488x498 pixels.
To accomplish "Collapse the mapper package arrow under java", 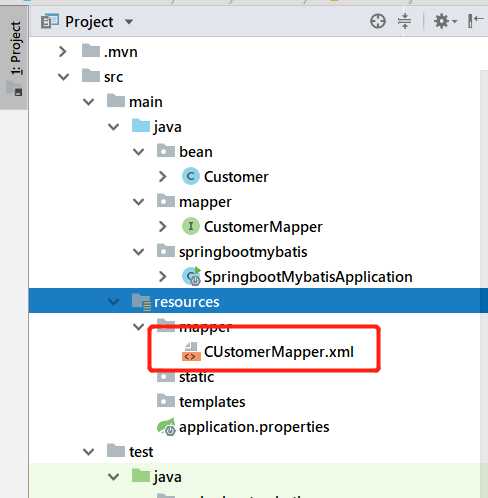I will (138, 202).
